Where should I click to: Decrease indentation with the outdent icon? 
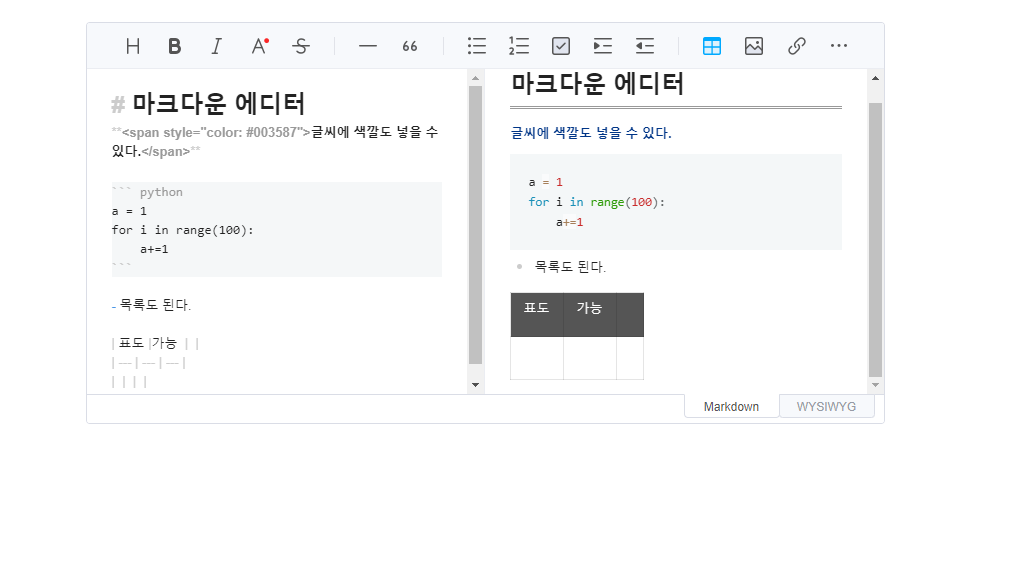[644, 45]
